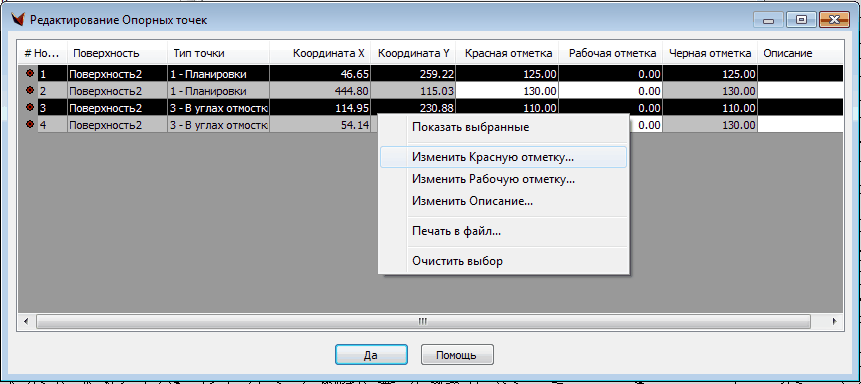Click the horizontal scrollbar thumb

[x=423, y=321]
